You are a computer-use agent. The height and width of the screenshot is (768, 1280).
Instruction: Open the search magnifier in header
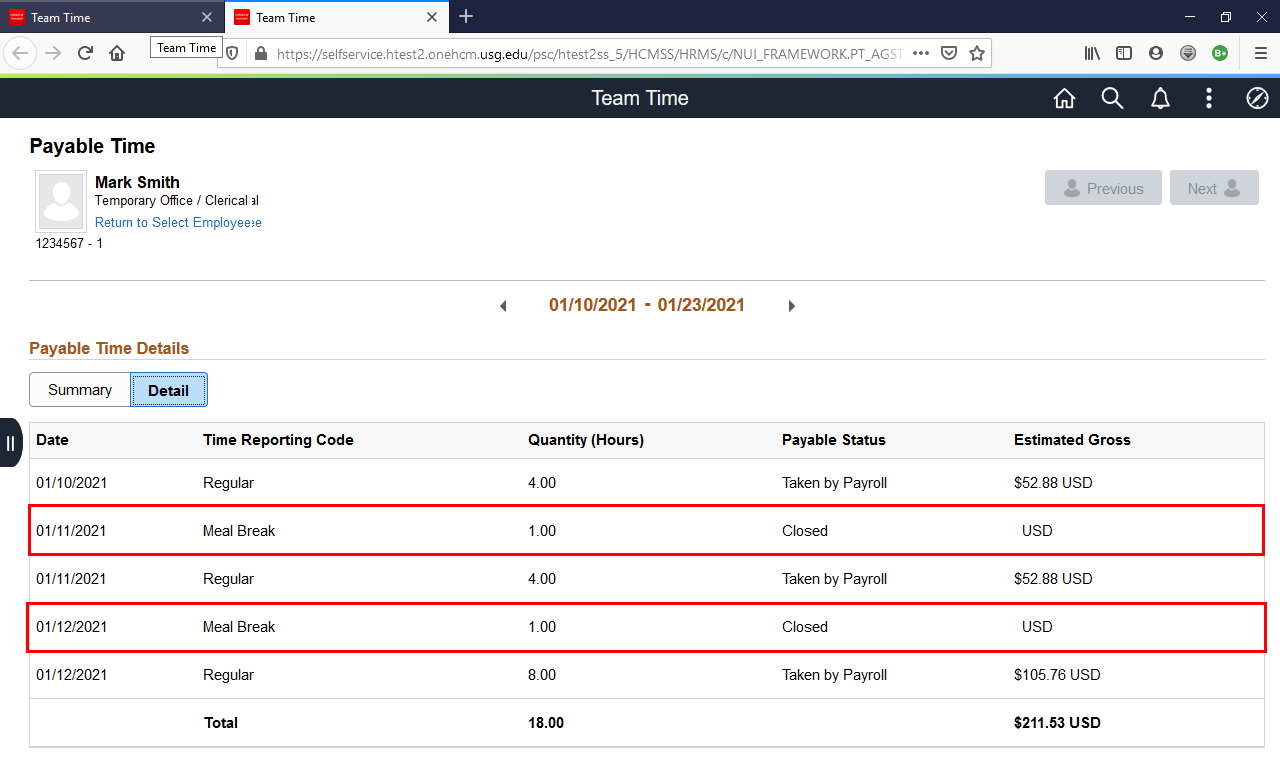[1112, 98]
